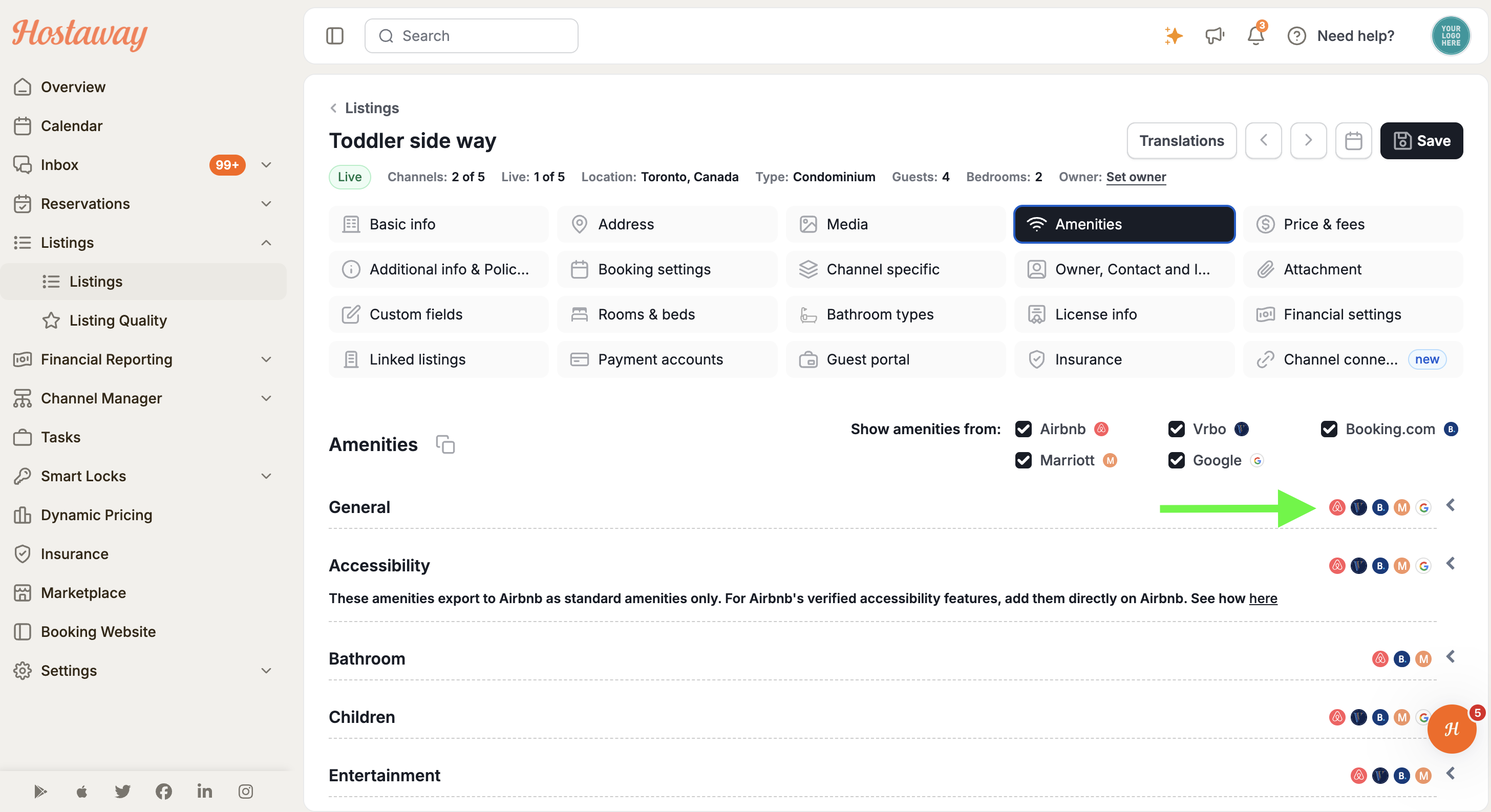Expand the Bathroom amenities section

pos(1451,657)
